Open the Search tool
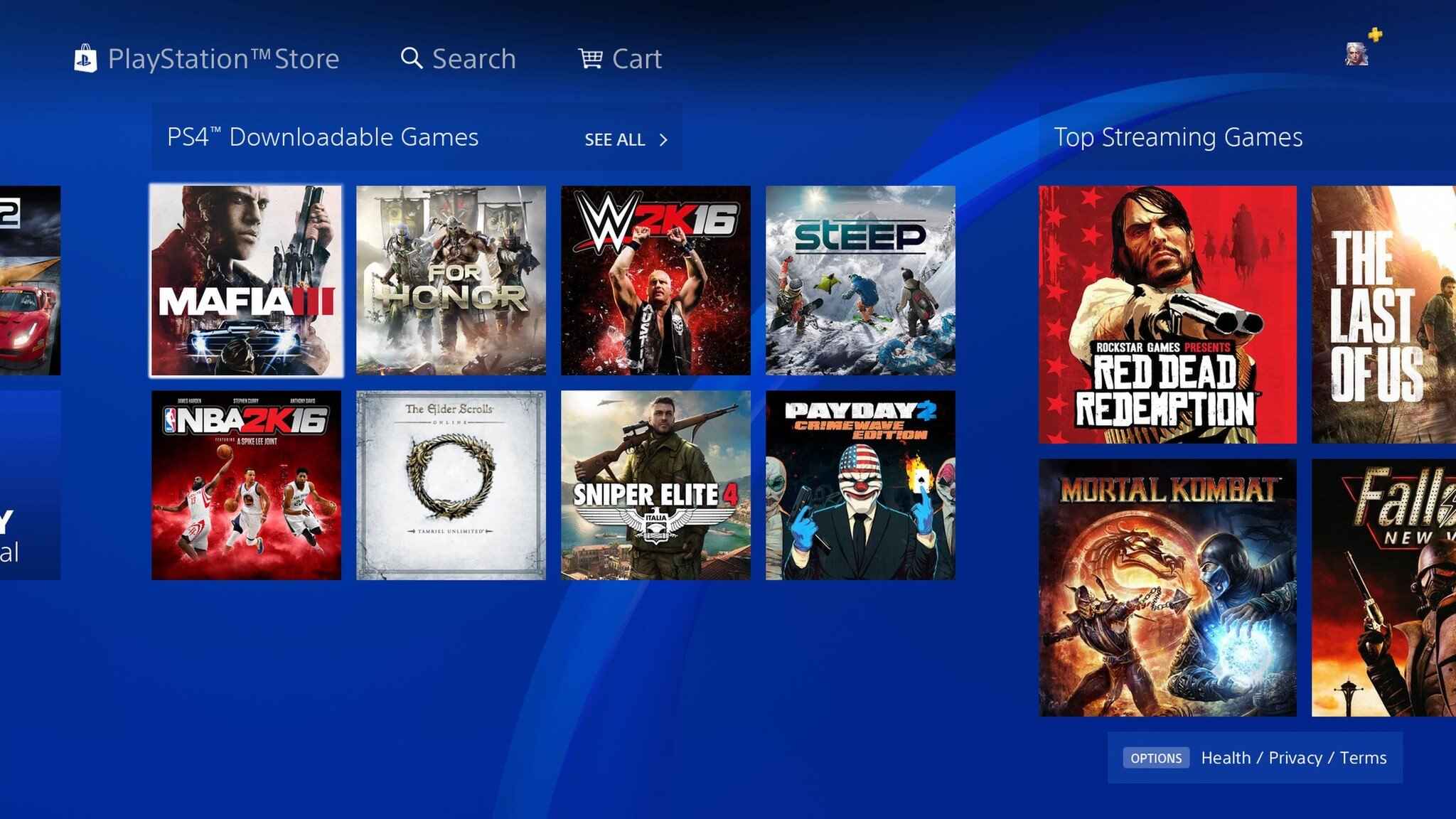1456x819 pixels. 456,60
